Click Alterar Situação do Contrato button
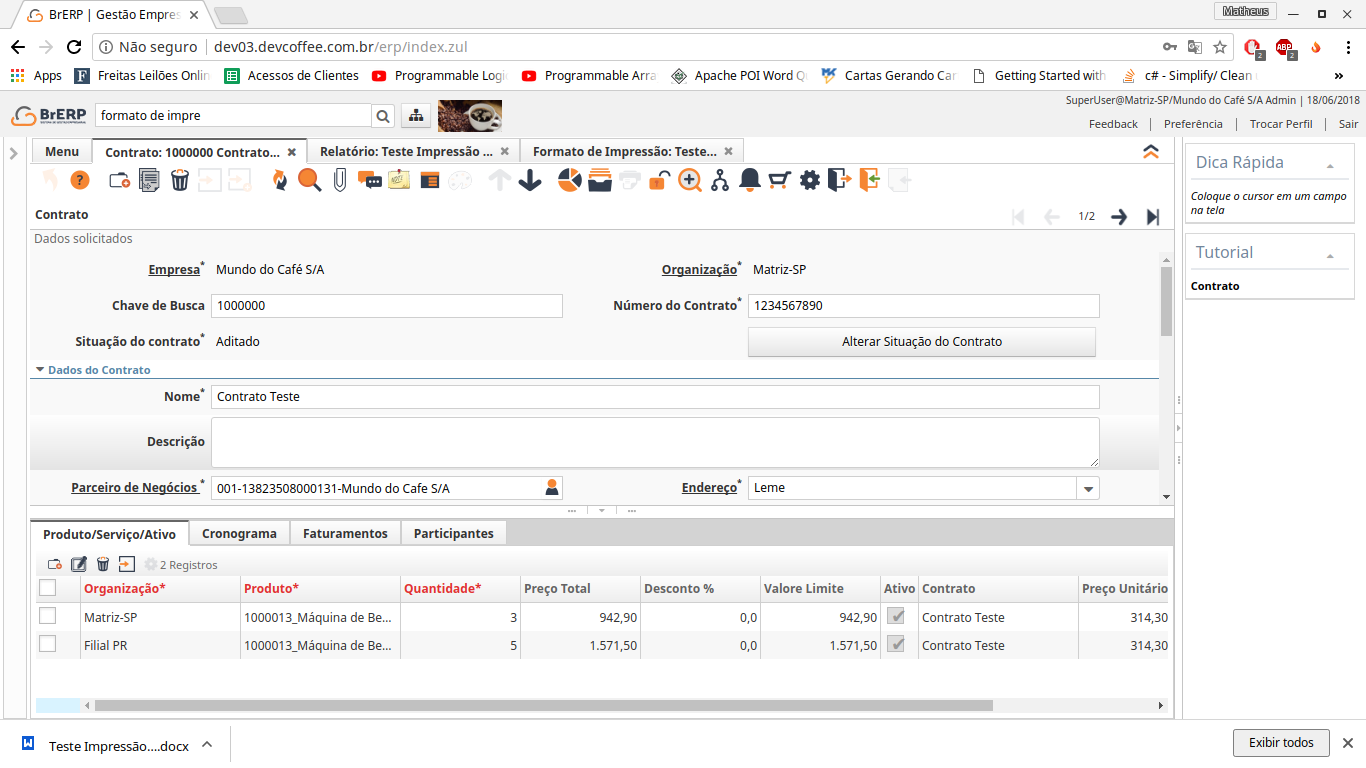1366x768 pixels. pos(921,342)
